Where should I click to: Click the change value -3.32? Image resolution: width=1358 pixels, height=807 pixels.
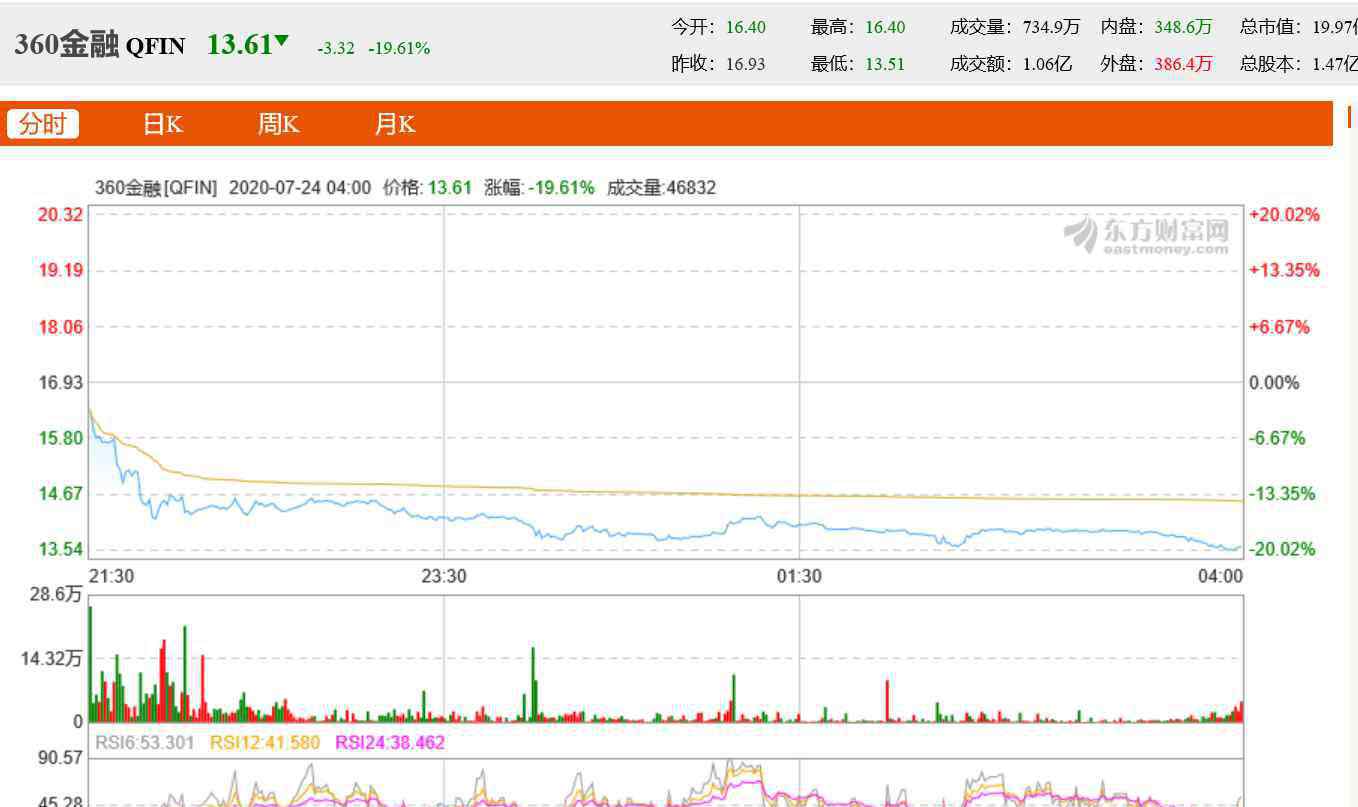point(336,48)
